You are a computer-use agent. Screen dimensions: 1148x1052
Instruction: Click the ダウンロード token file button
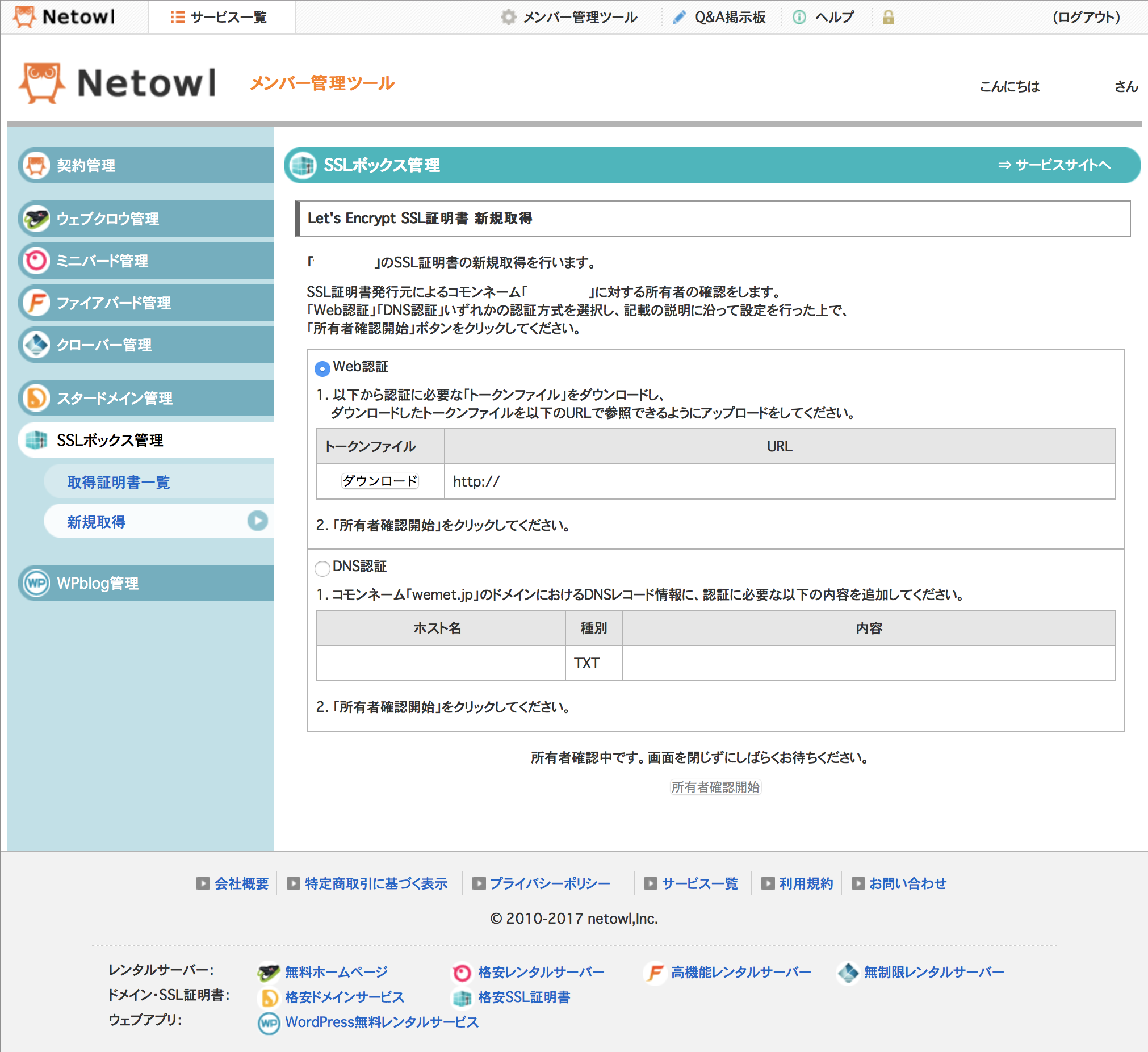click(380, 481)
